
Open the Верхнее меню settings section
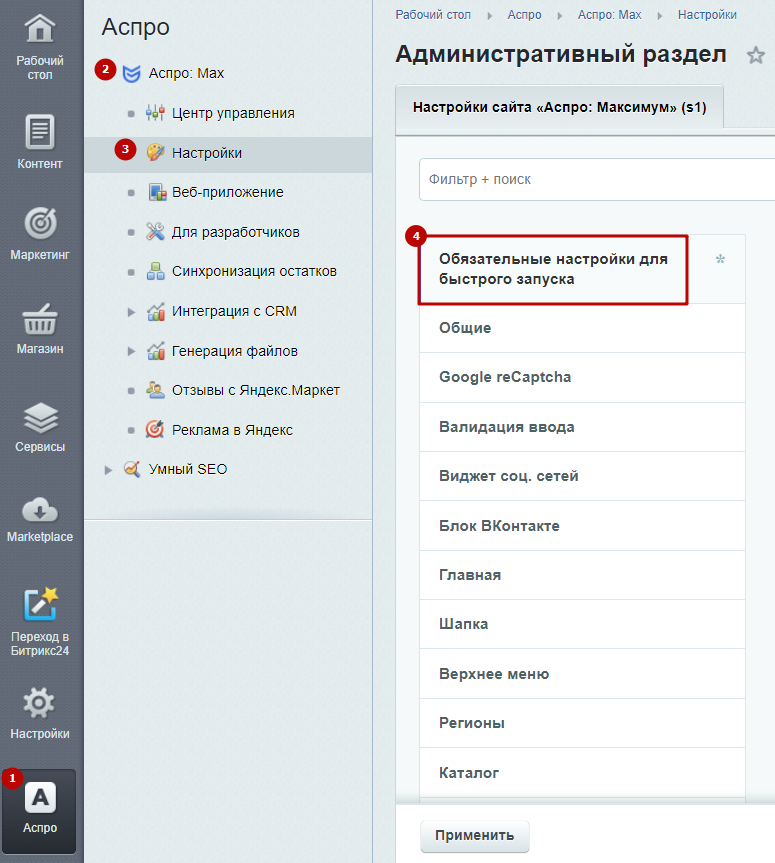pos(582,674)
